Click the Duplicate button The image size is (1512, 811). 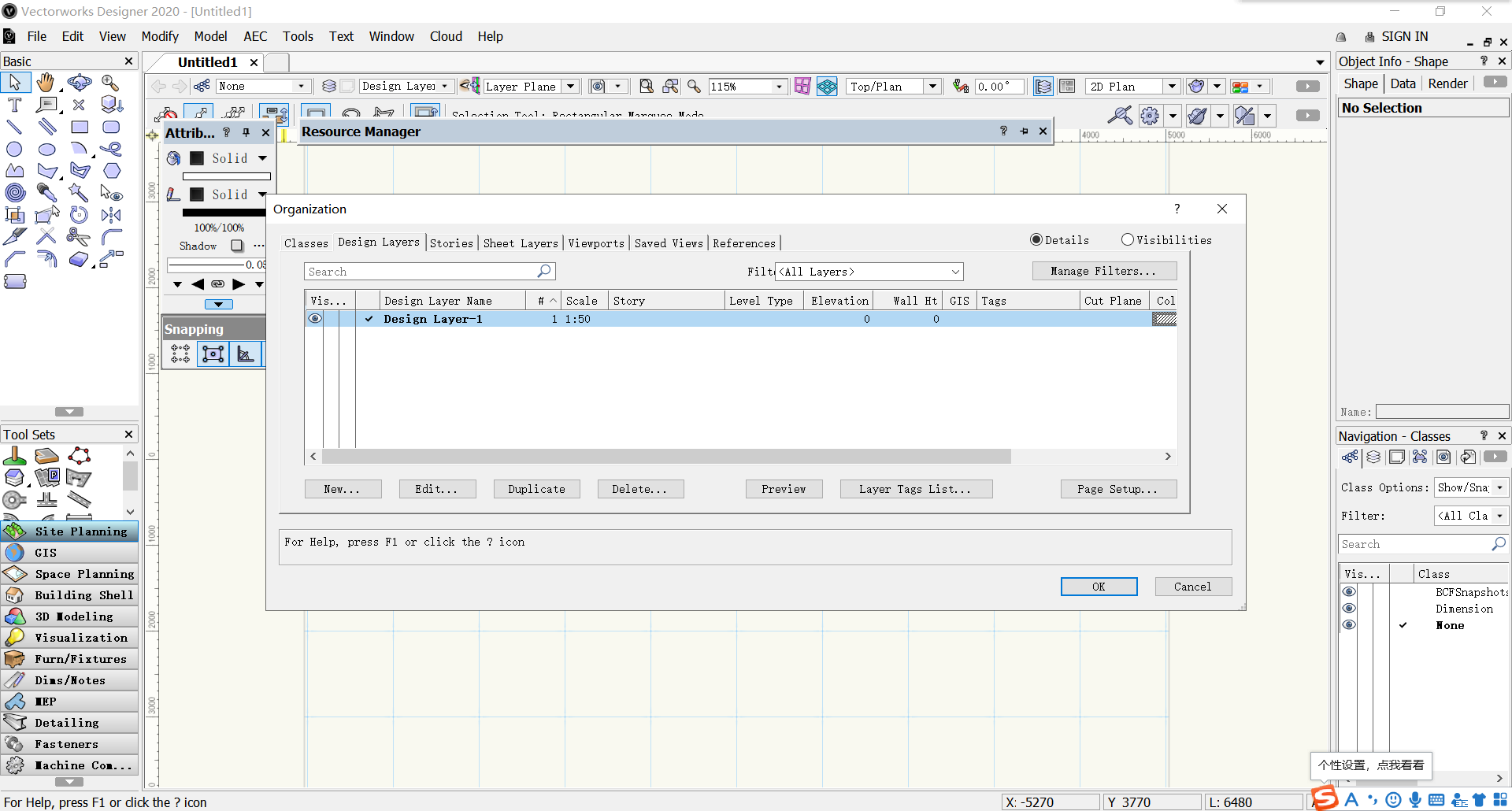[x=536, y=489]
